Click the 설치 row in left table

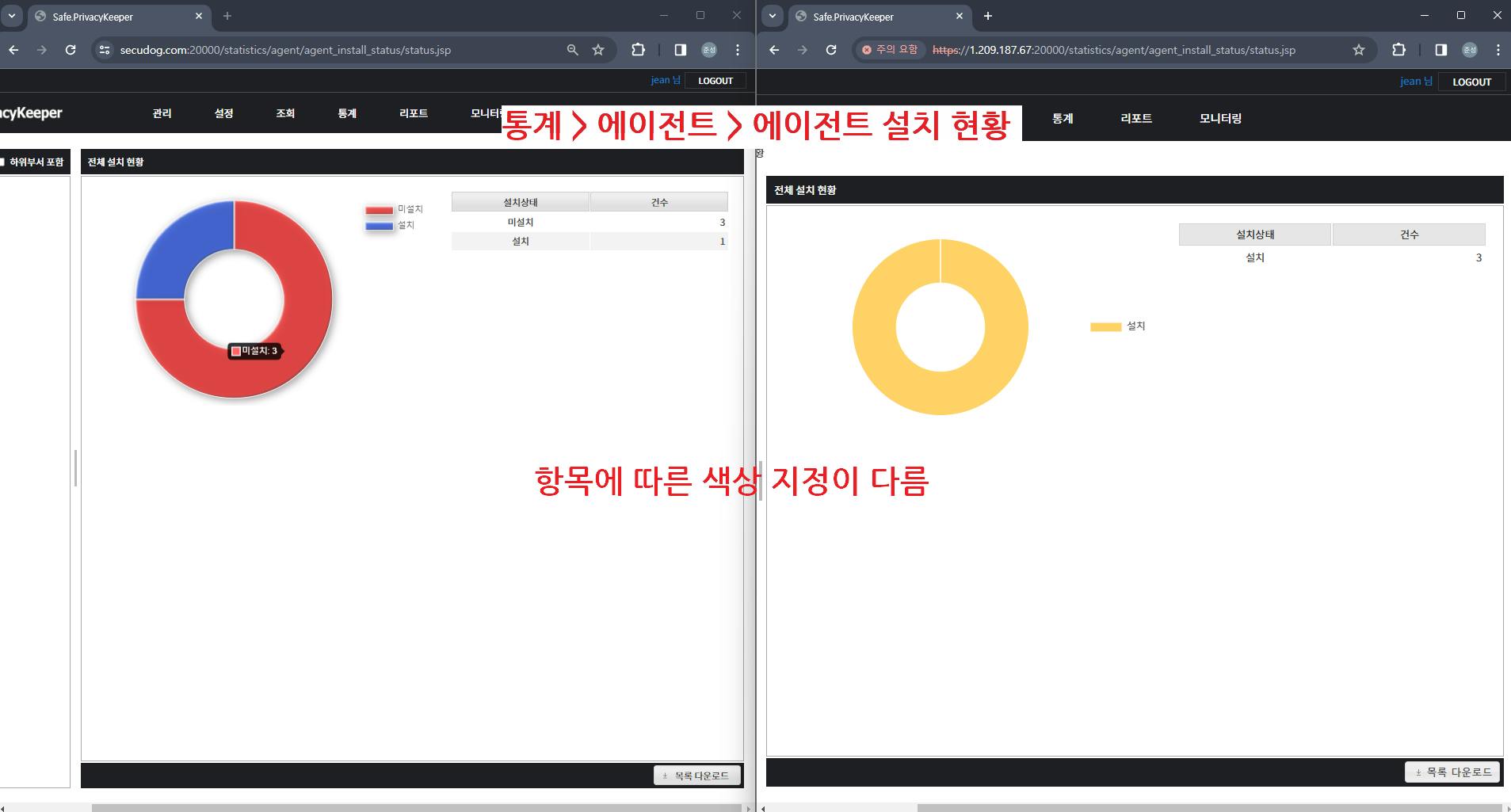click(x=590, y=242)
